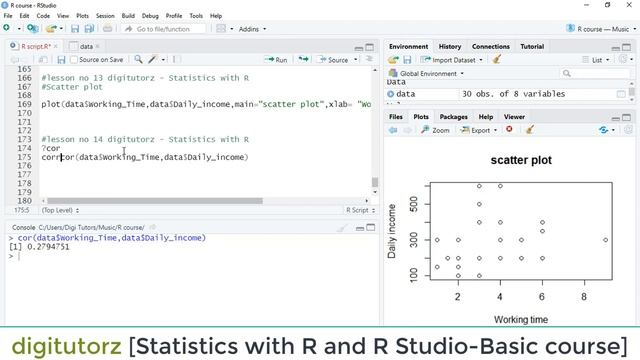The width and height of the screenshot is (640, 360).
Task: Click the Zoom button in Plots pane
Action: 435,130
